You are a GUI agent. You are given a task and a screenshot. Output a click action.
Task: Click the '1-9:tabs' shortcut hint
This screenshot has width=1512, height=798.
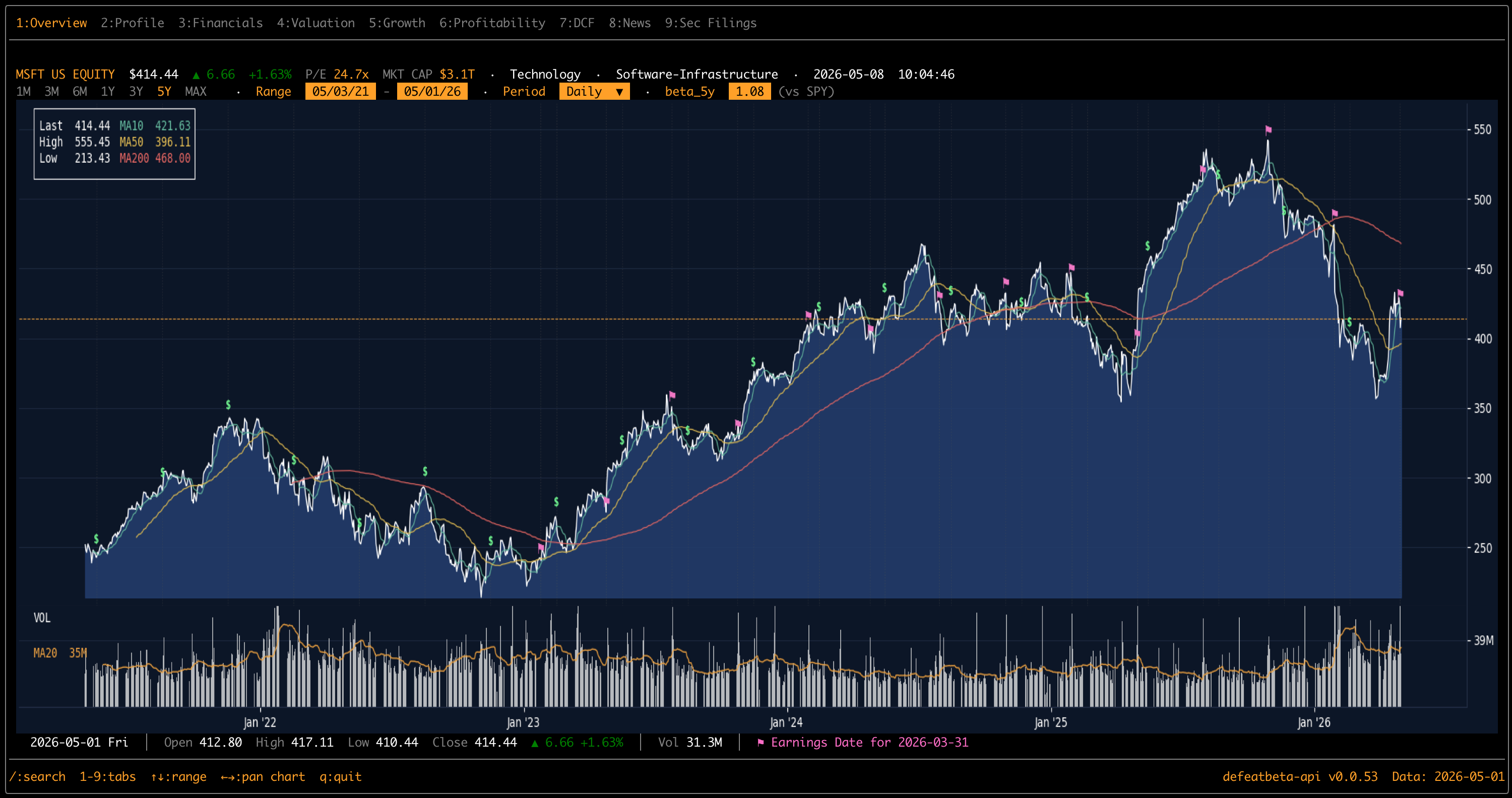click(107, 776)
